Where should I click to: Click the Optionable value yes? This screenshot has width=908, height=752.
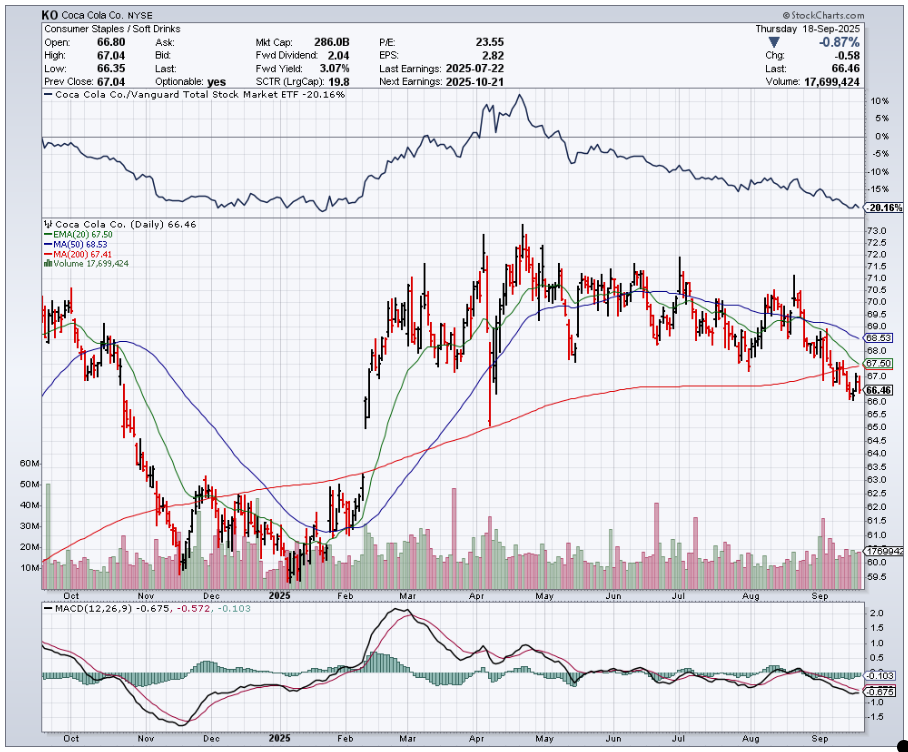pyautogui.click(x=216, y=82)
